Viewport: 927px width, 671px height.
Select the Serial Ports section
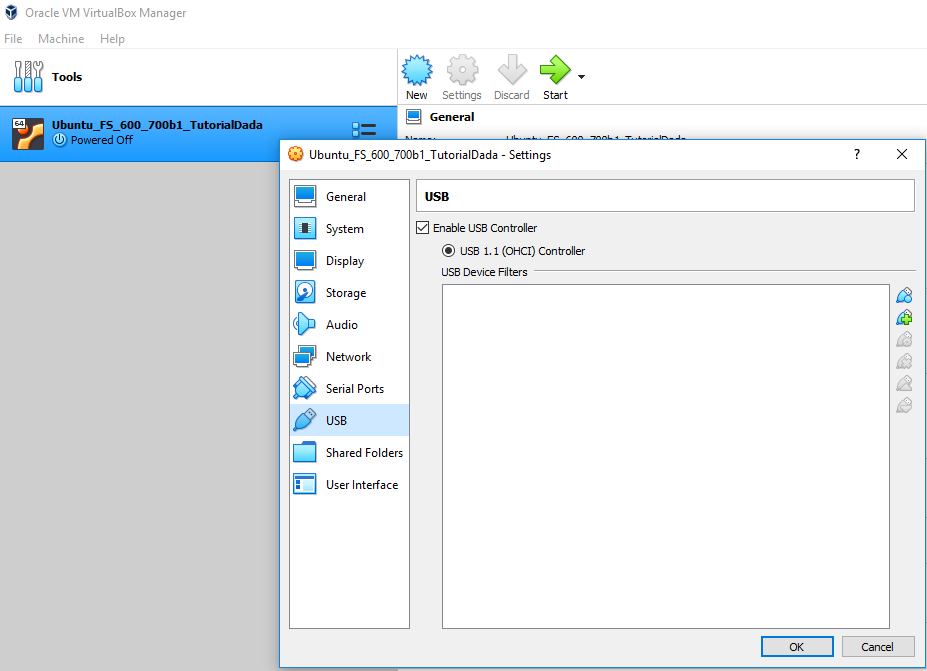coord(354,389)
